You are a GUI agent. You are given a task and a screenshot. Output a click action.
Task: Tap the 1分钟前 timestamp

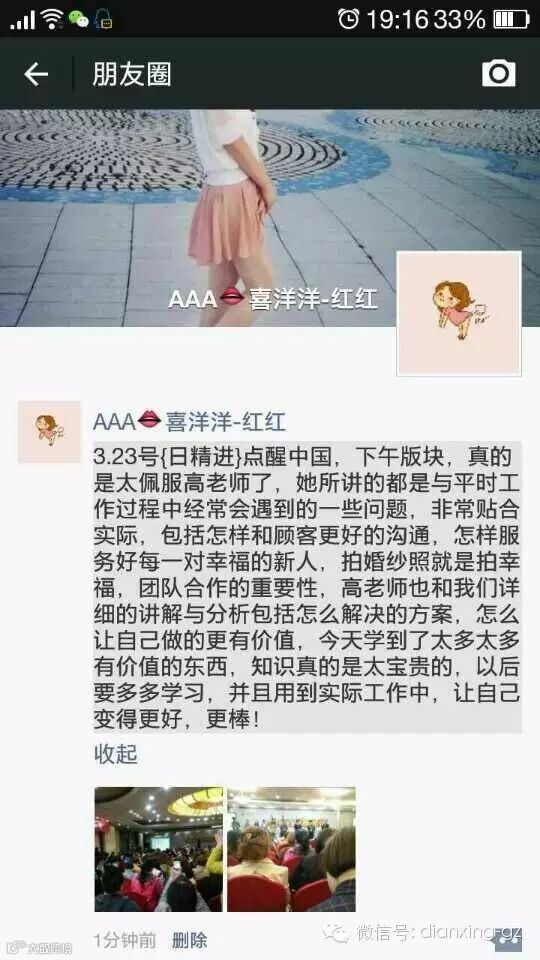coord(125,940)
